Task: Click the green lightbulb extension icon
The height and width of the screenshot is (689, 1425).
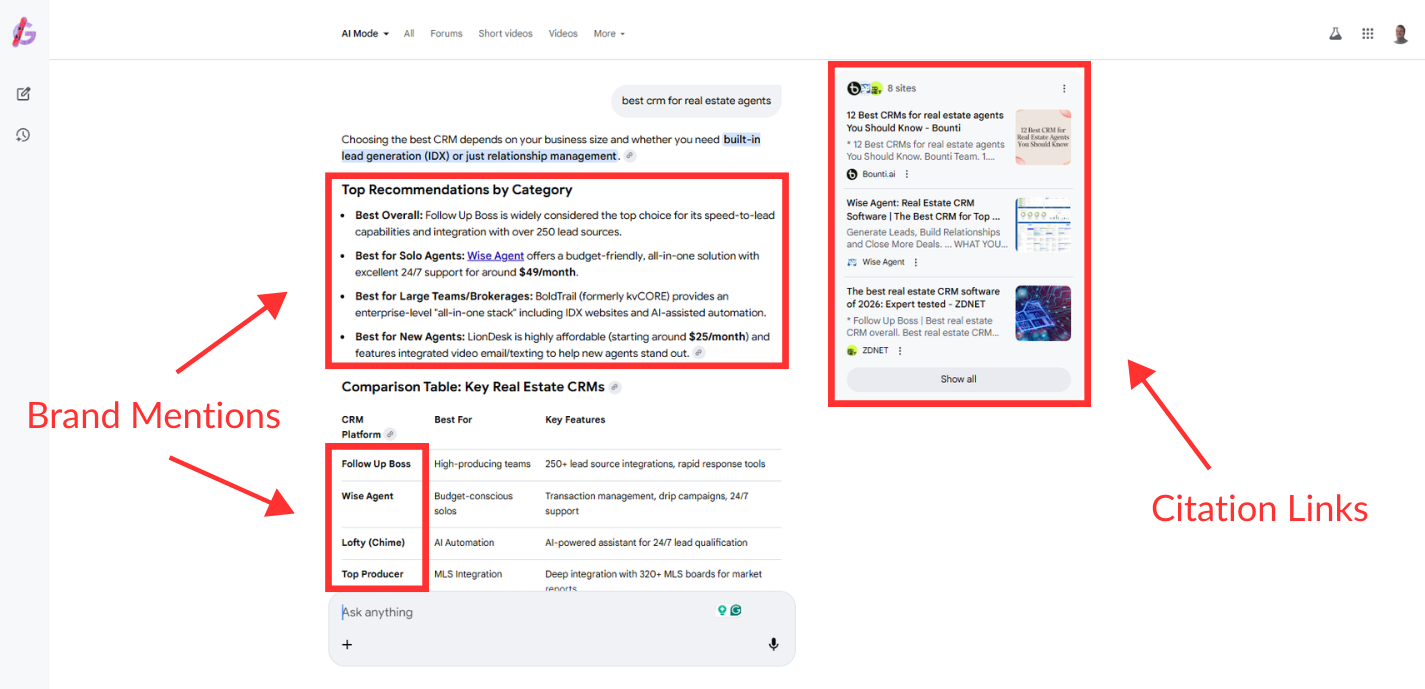Action: pos(722,610)
